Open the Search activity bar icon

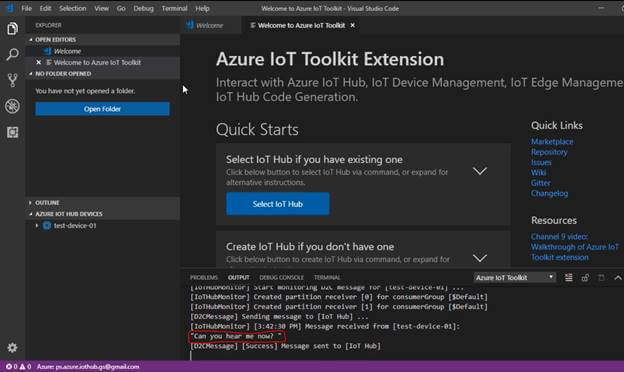point(12,55)
